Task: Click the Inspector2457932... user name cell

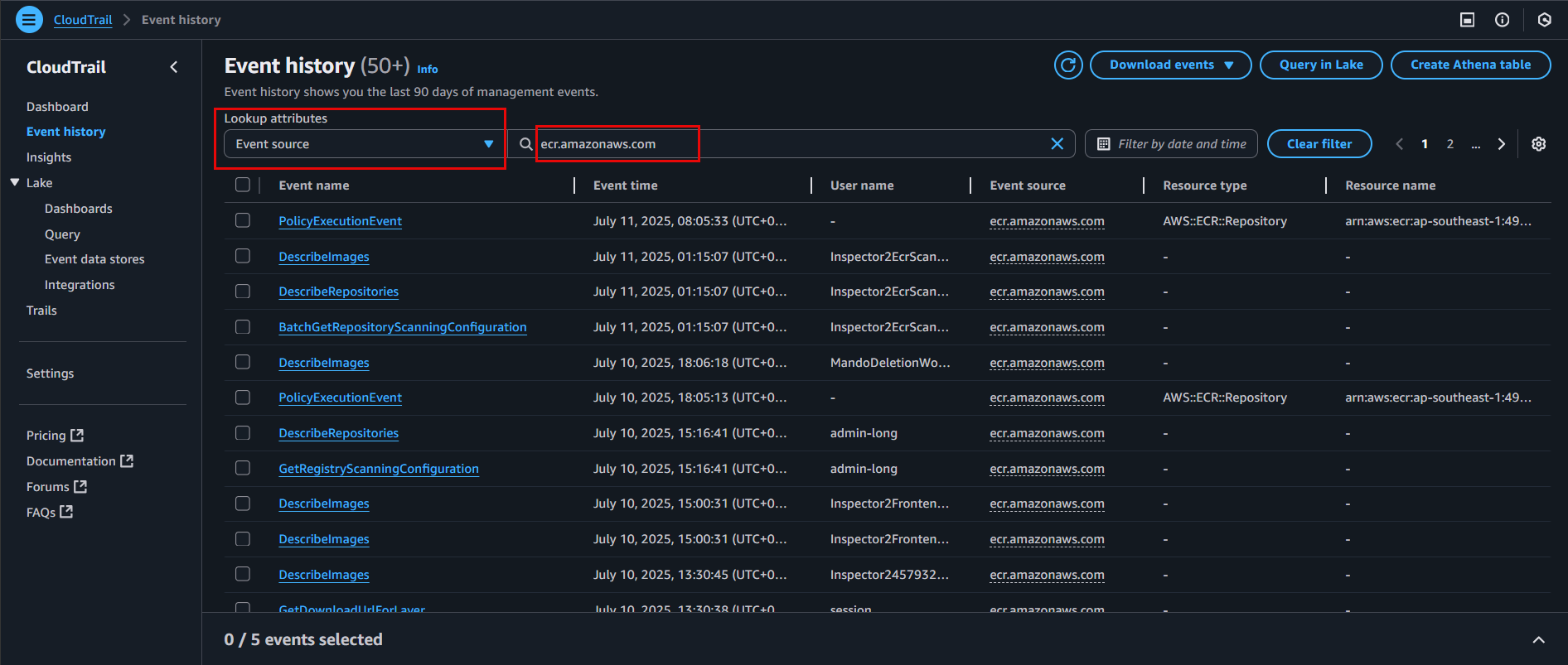Action: click(x=889, y=575)
